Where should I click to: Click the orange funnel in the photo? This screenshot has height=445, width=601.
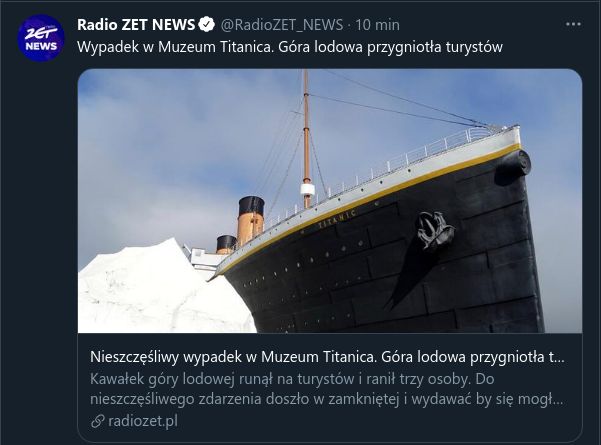(250, 220)
